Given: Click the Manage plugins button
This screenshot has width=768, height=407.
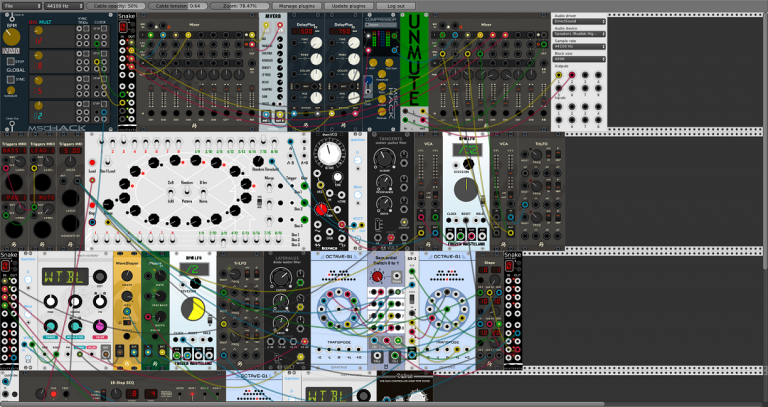Looking at the screenshot, I should point(297,6).
